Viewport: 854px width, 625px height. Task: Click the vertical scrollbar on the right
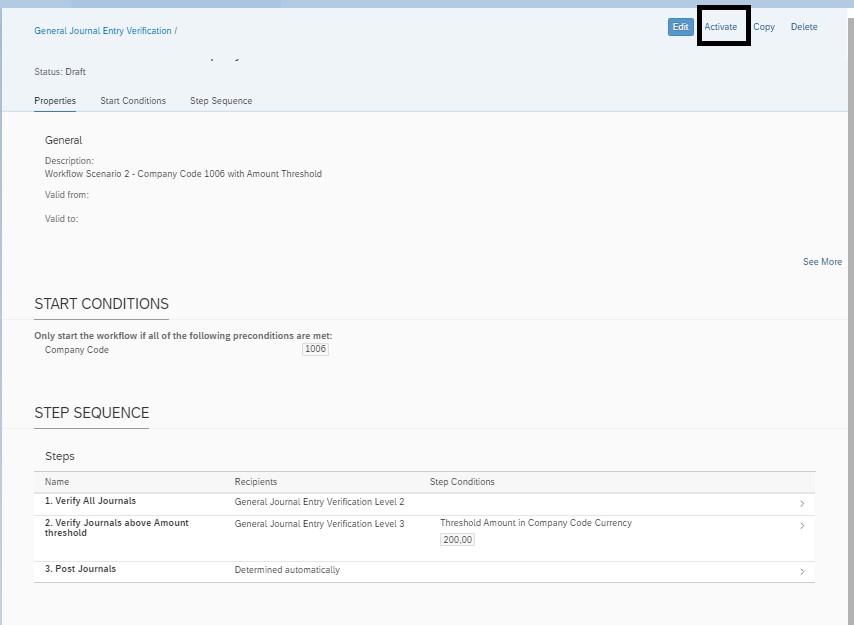point(851,321)
